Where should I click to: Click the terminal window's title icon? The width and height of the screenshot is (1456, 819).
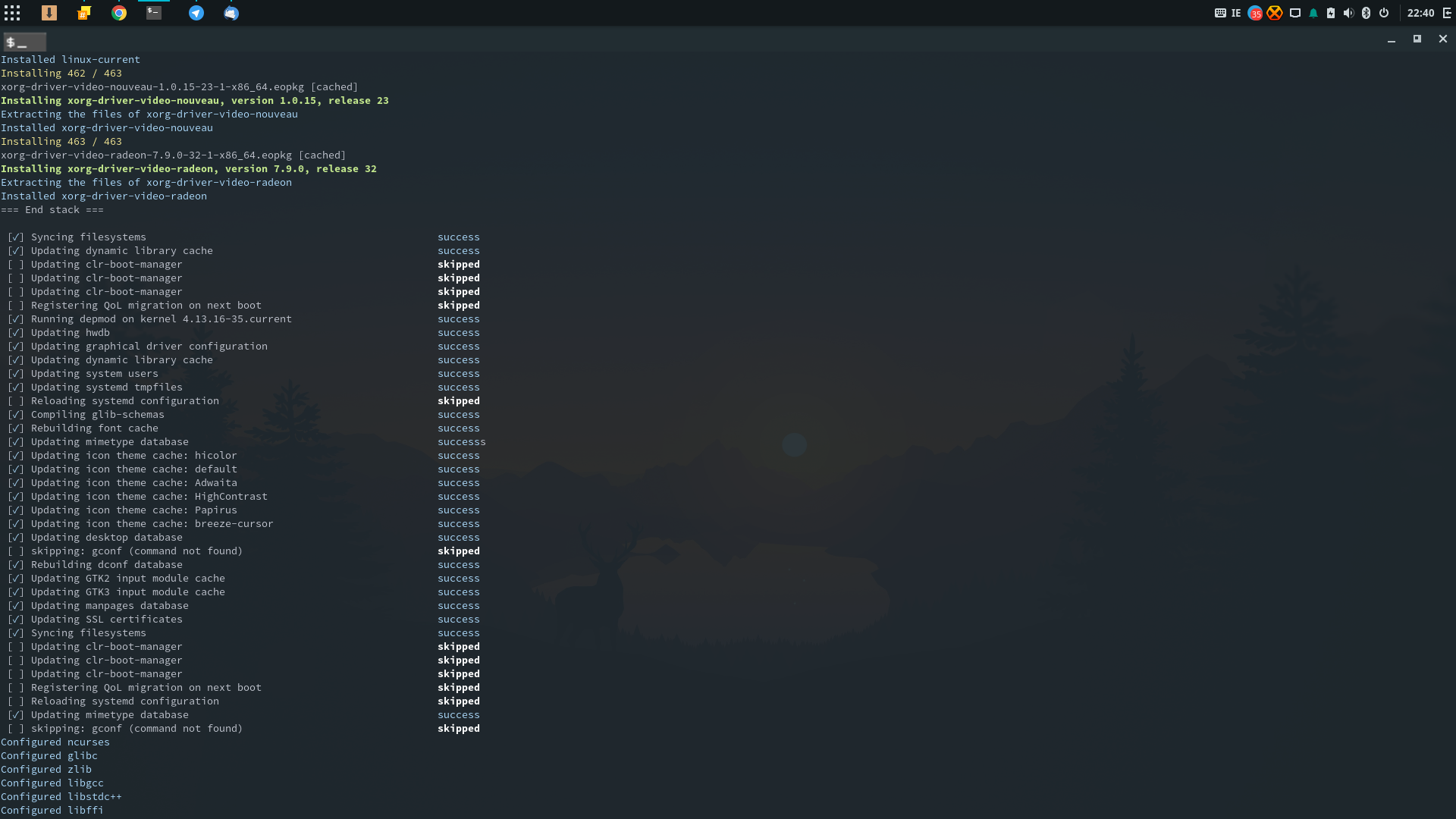pyautogui.click(x=24, y=42)
